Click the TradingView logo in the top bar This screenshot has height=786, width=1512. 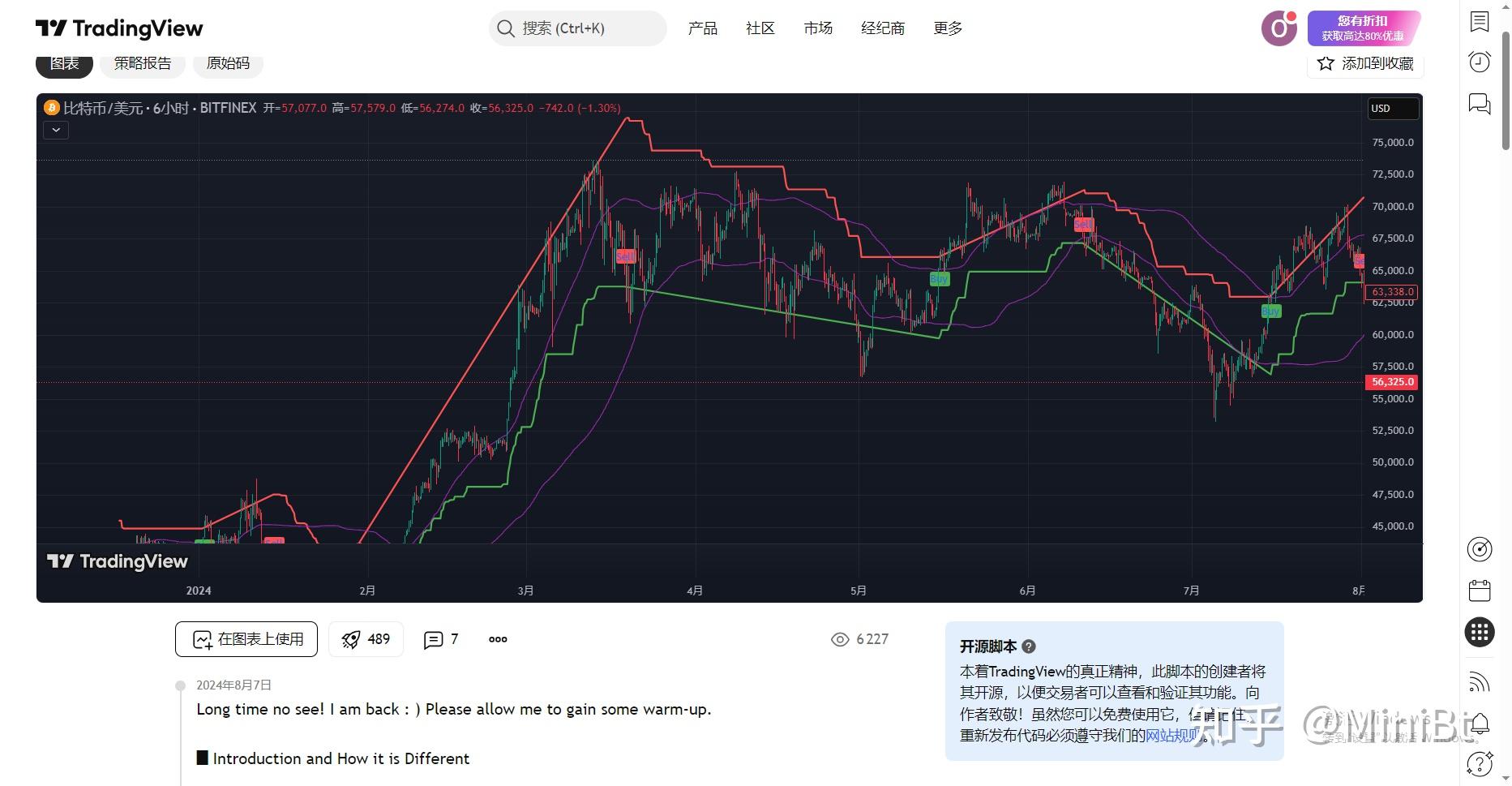click(x=118, y=28)
